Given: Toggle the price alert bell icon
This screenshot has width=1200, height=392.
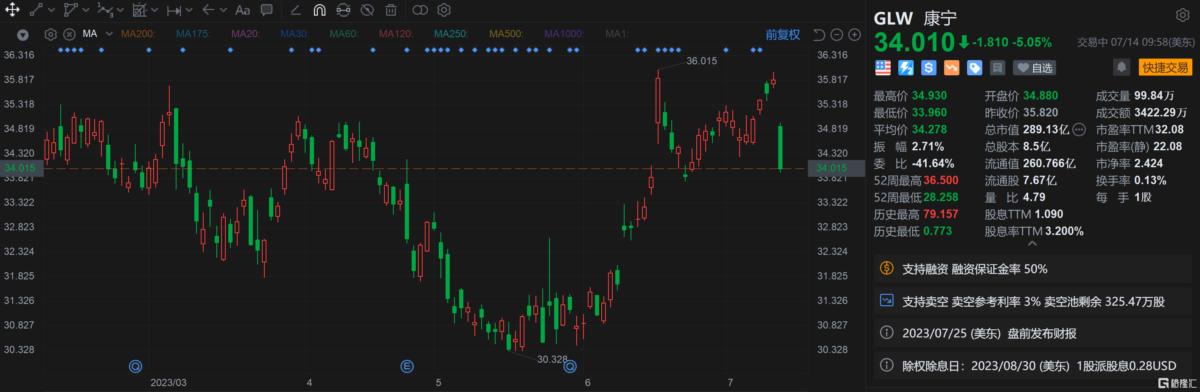Looking at the screenshot, I should point(1121,68).
